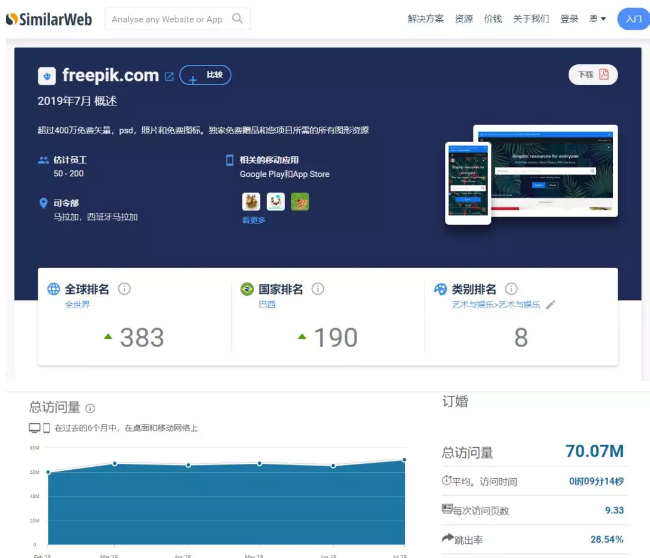Click the first chart data point
Screen dimensions: 650x558
pyautogui.click(x=48, y=472)
